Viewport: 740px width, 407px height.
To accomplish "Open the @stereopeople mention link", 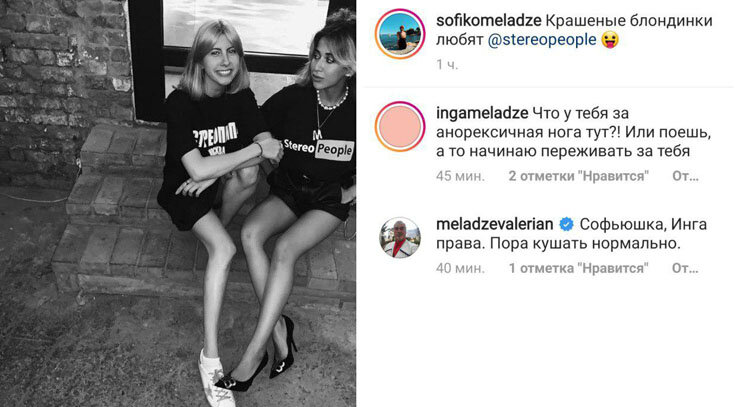I will point(542,40).
